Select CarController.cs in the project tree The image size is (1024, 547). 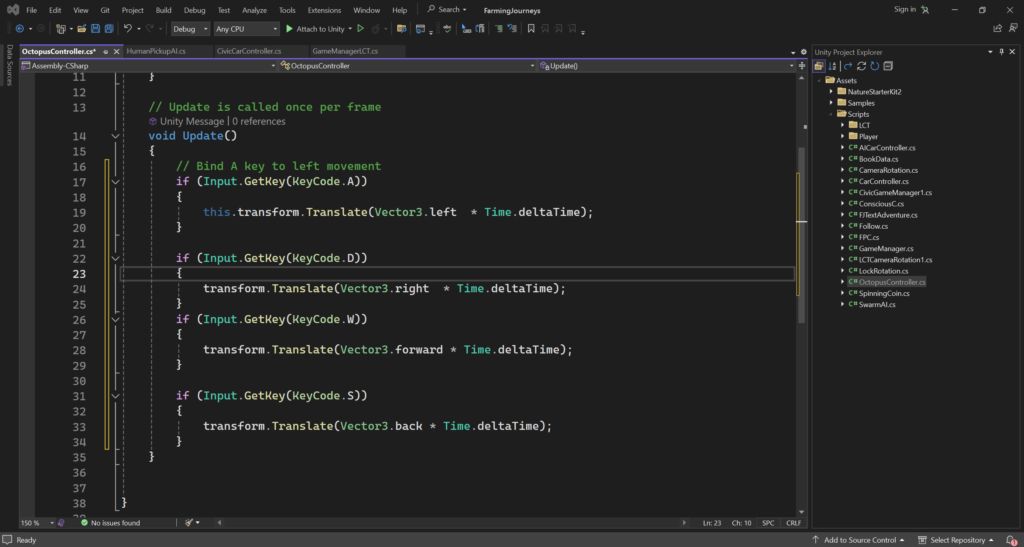[x=883, y=181]
